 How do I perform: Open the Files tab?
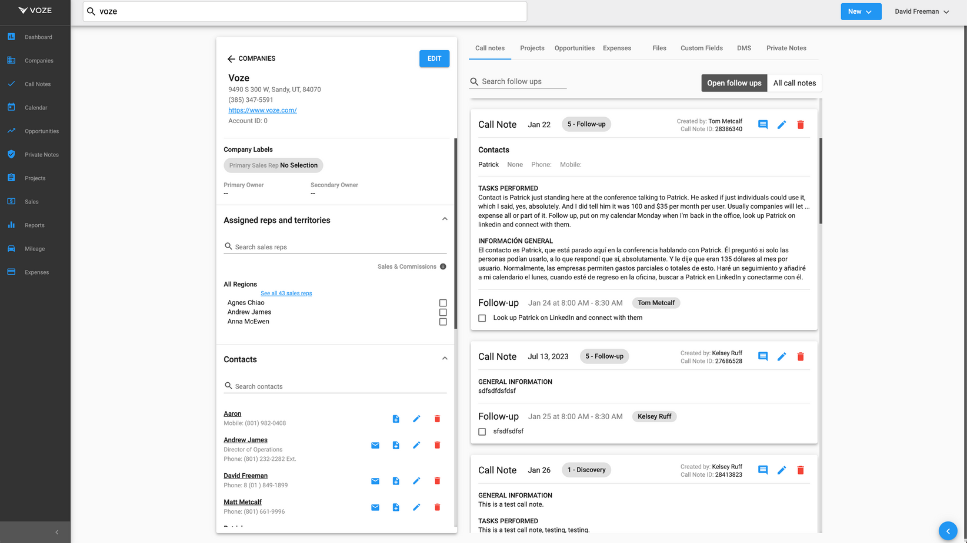pos(659,48)
